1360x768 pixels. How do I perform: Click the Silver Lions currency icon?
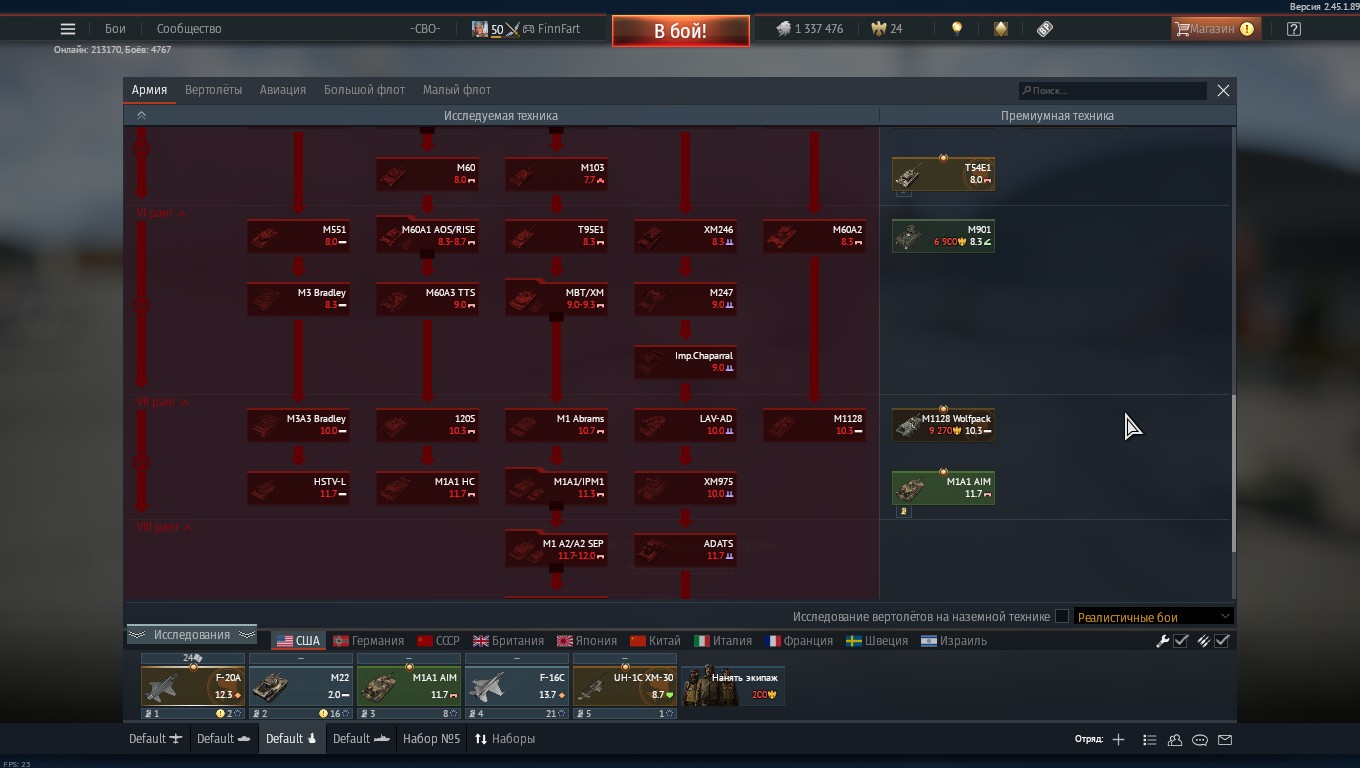pyautogui.click(x=783, y=29)
